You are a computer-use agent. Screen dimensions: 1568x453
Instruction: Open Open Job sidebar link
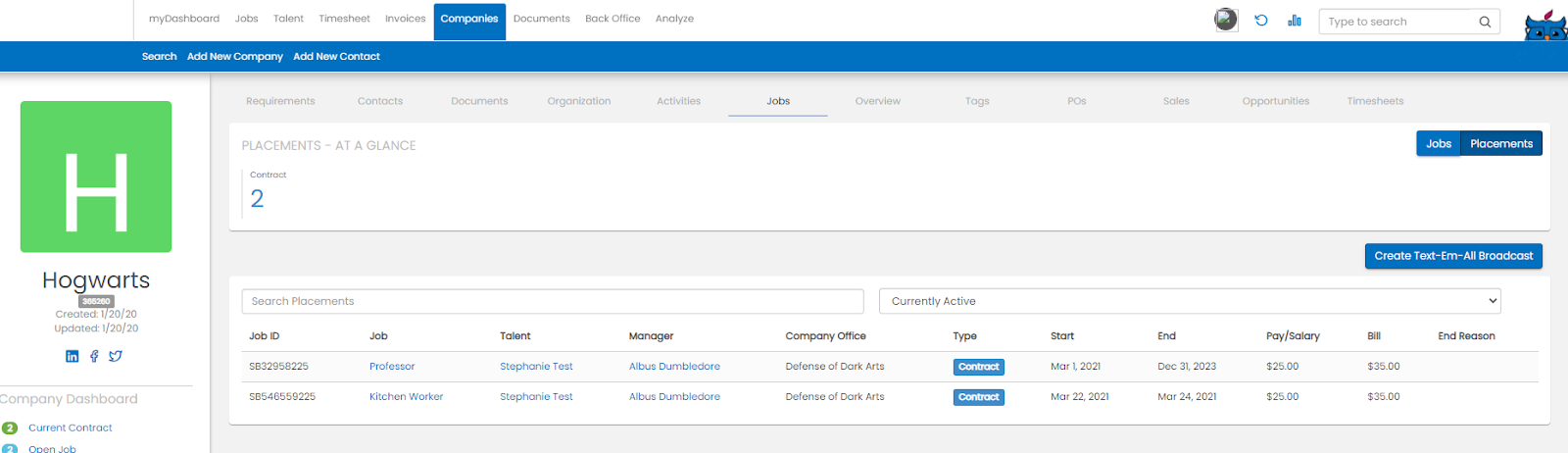(52, 449)
